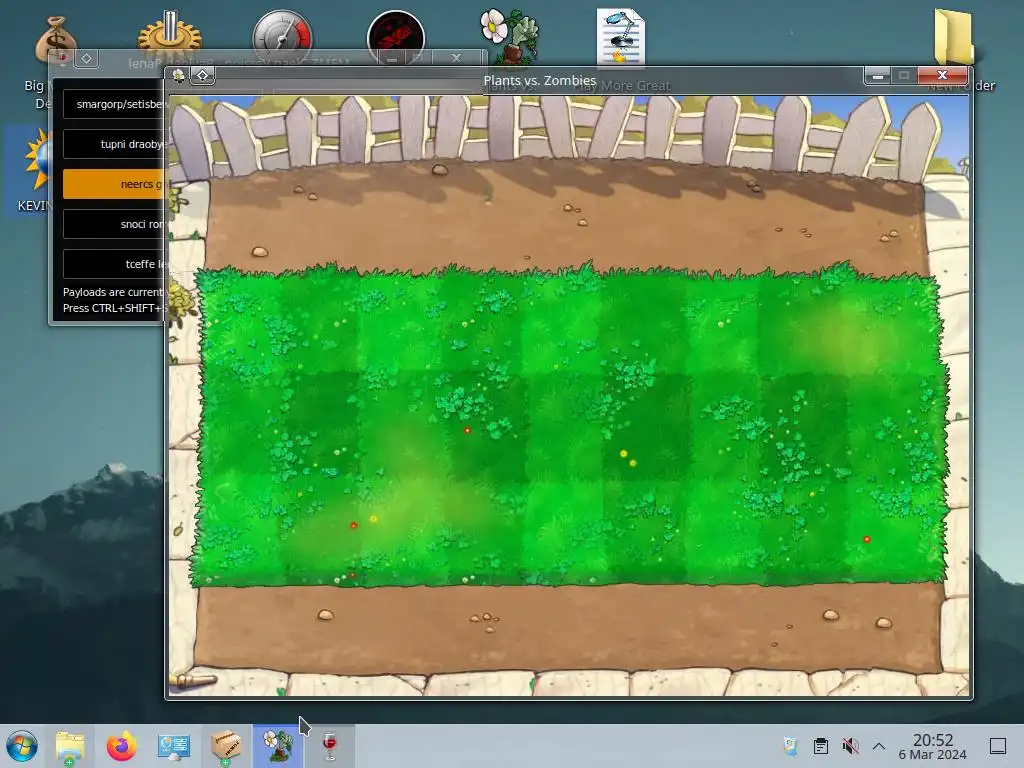The width and height of the screenshot is (1024, 768).
Task: Open the gear and column desktop icon
Action: pyautogui.click(x=169, y=34)
